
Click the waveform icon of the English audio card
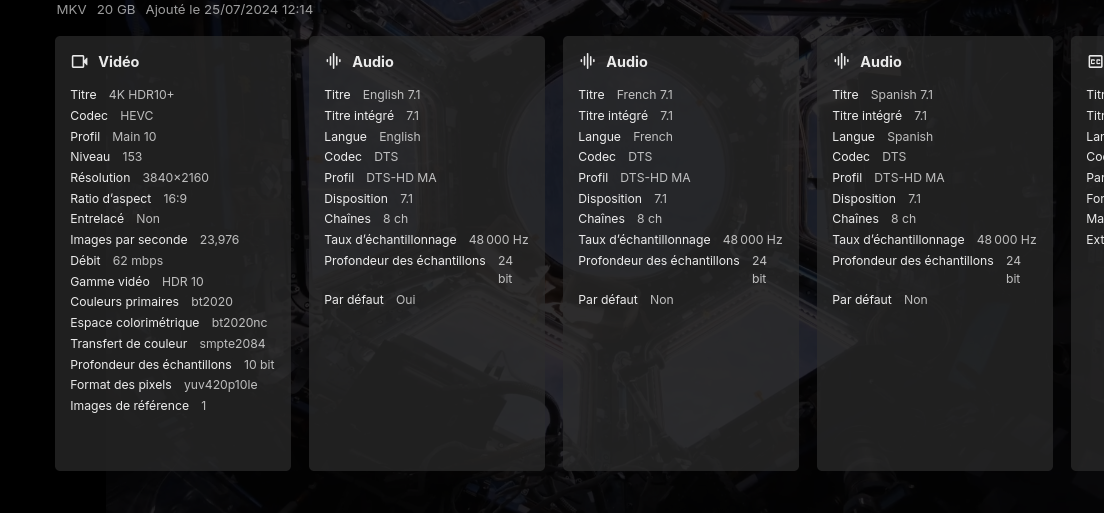tap(333, 62)
